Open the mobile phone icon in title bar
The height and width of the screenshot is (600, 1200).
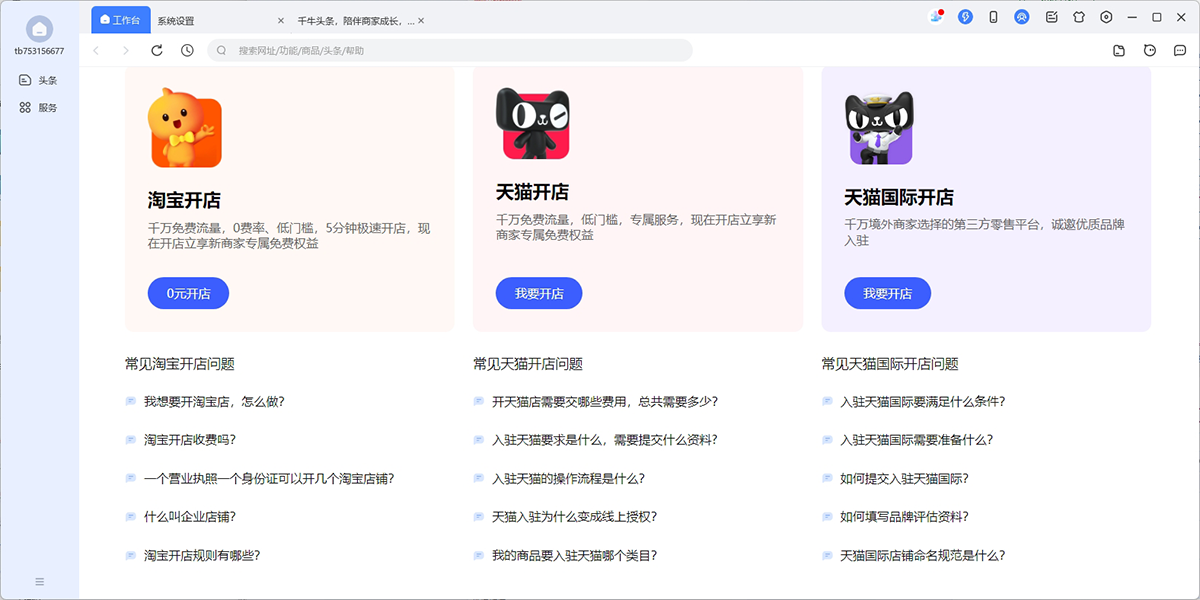[x=993, y=17]
